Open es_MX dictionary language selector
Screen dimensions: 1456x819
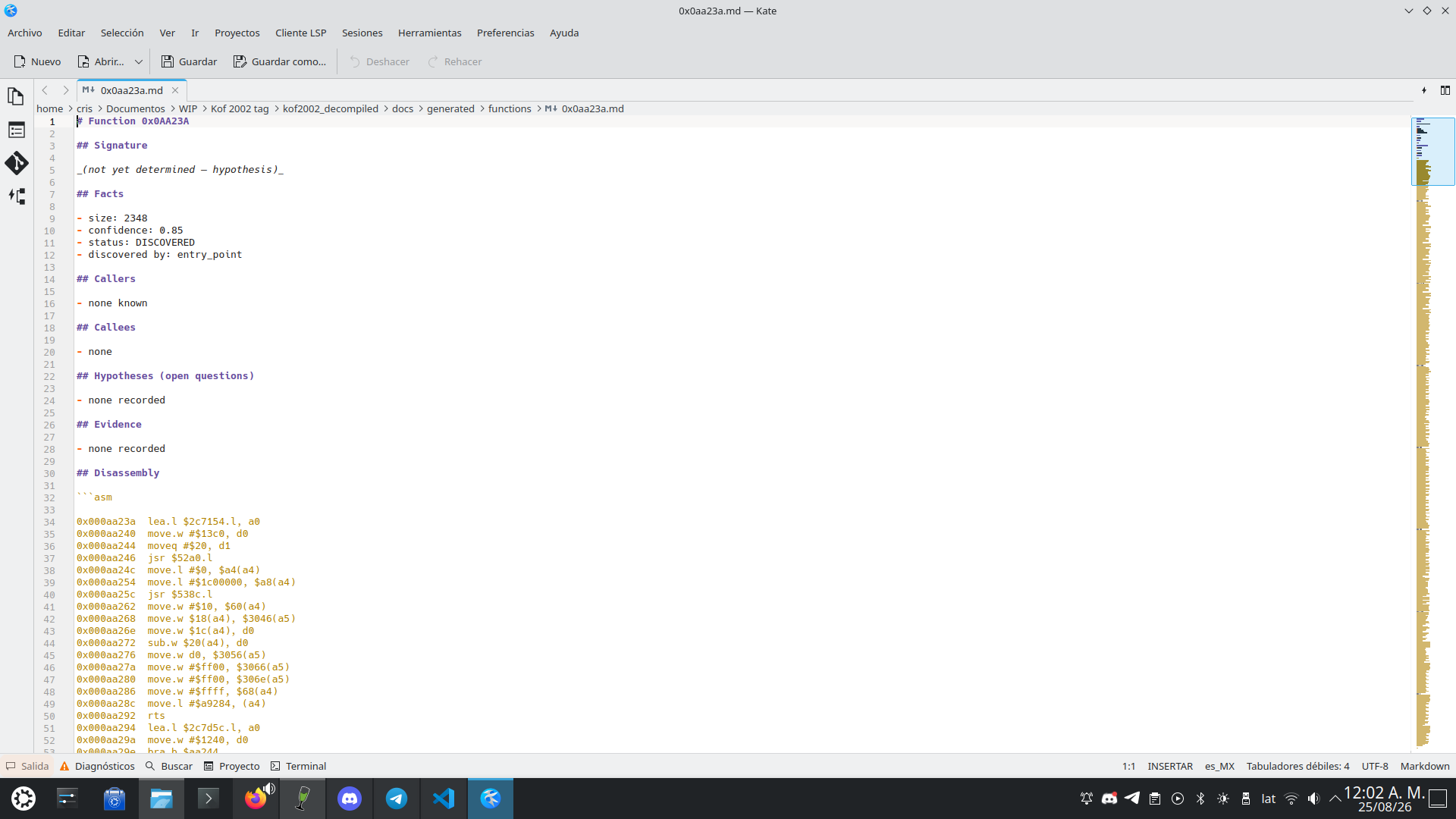[x=1219, y=766]
